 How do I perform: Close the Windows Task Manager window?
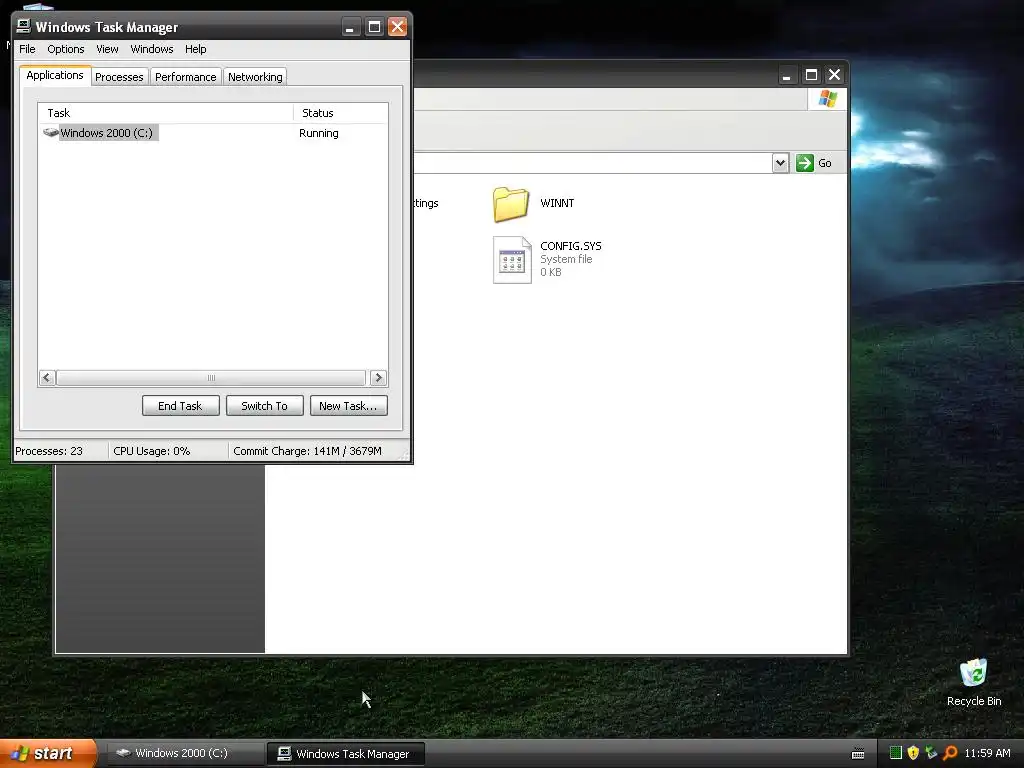point(397,27)
